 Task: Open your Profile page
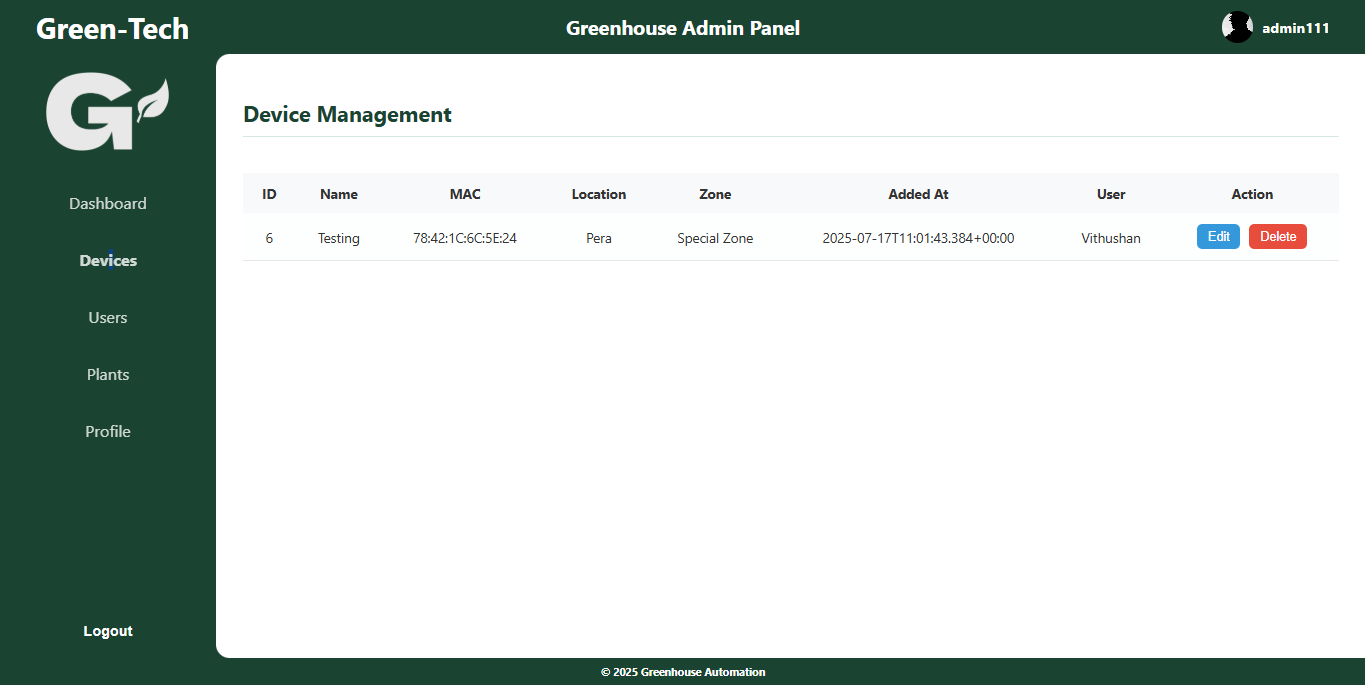tap(107, 431)
